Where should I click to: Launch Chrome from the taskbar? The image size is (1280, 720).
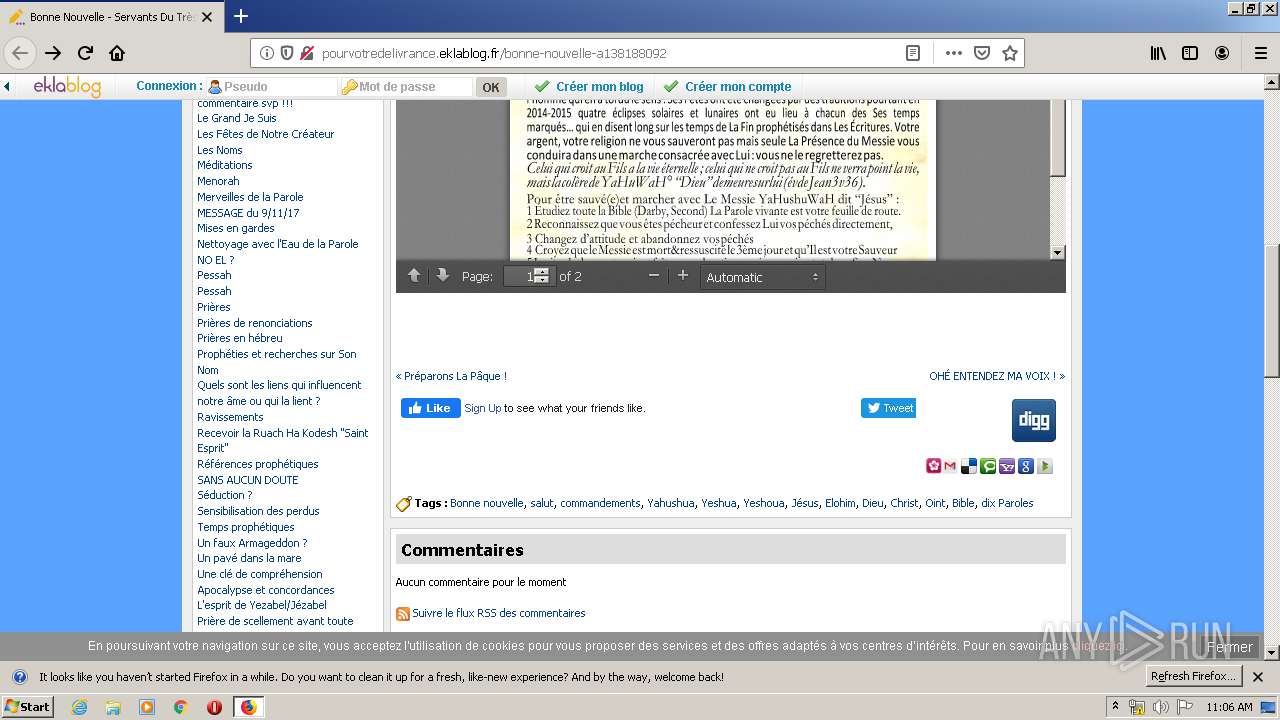point(180,707)
